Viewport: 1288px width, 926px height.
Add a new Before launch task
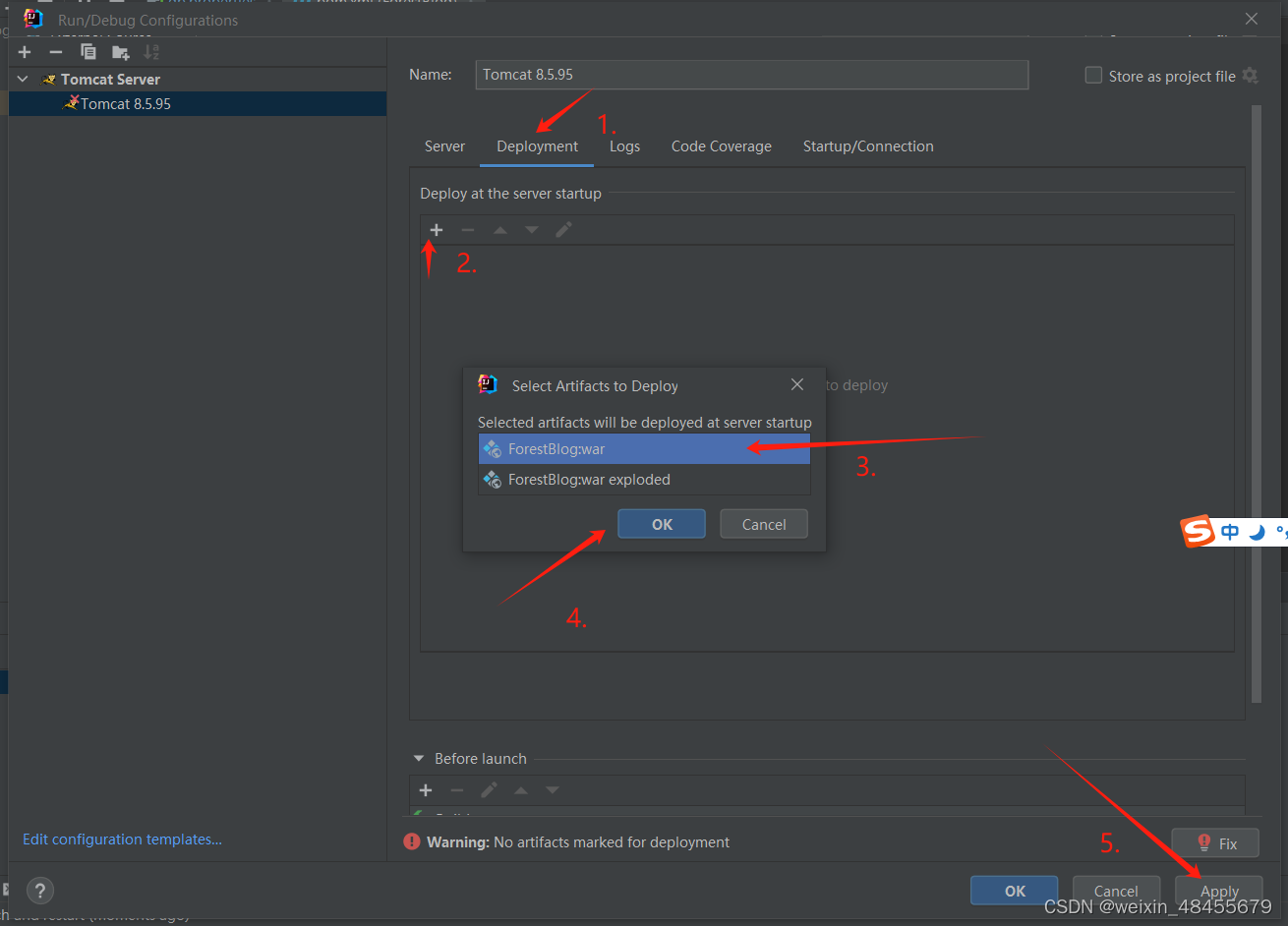(x=425, y=789)
